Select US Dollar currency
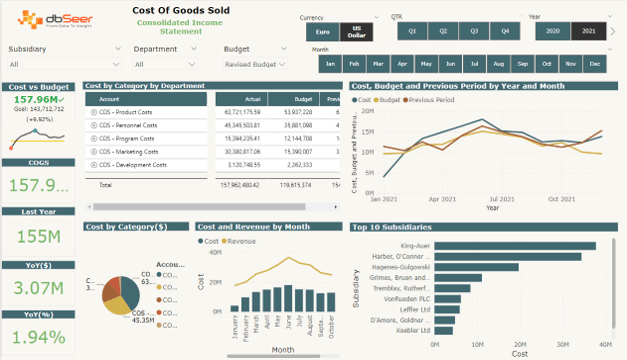This screenshot has height=360, width=627. pyautogui.click(x=356, y=32)
